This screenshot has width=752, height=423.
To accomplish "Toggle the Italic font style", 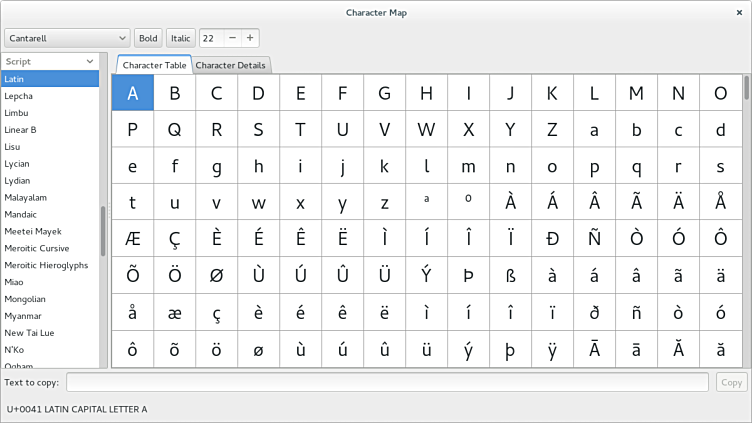I will point(180,38).
